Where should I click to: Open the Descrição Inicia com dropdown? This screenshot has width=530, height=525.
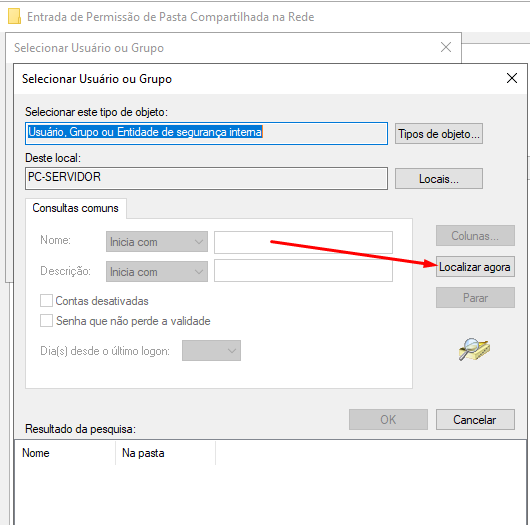pyautogui.click(x=157, y=271)
